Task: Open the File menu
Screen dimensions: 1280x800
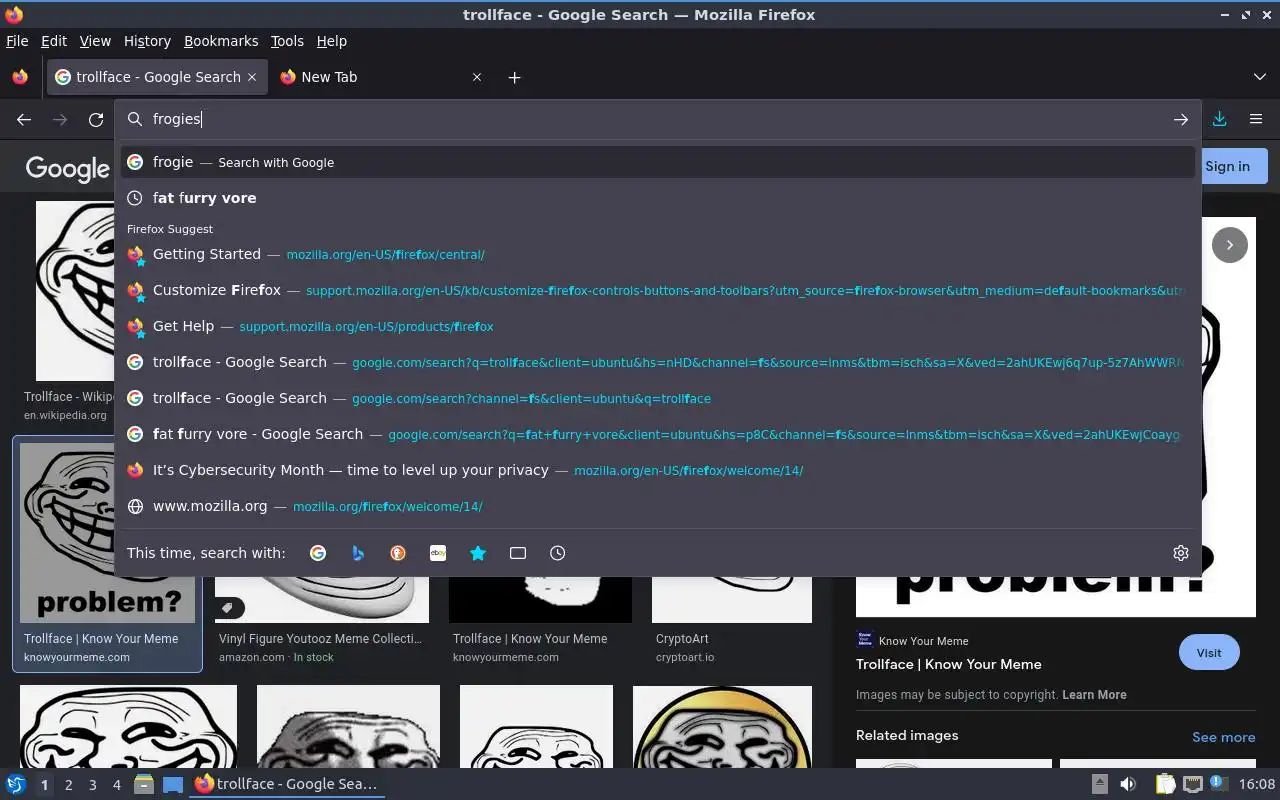Action: coord(17,41)
